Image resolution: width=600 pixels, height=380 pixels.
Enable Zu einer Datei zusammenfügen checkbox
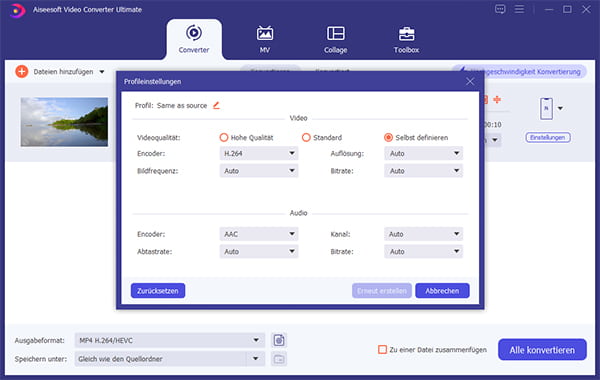click(x=382, y=349)
